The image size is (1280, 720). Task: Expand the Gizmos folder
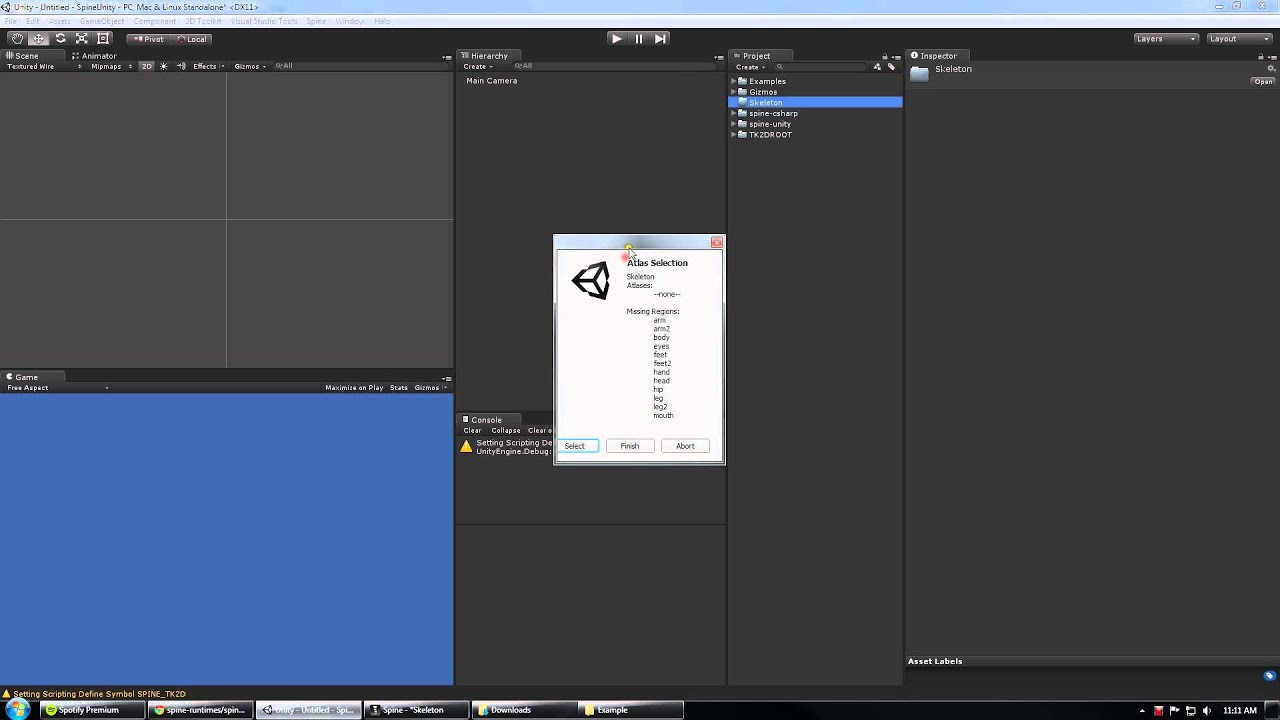(734, 92)
